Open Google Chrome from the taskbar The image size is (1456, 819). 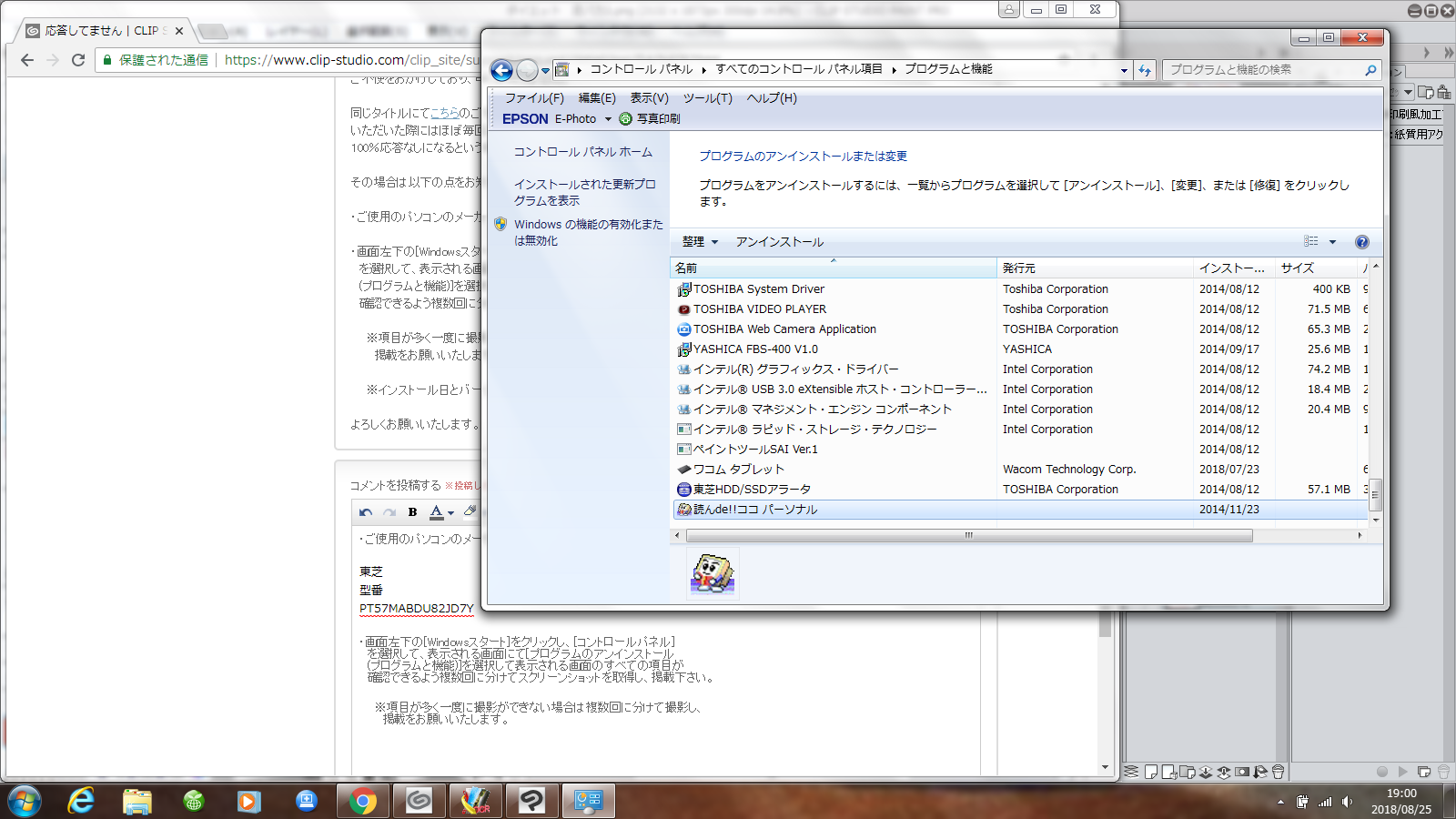point(362,801)
